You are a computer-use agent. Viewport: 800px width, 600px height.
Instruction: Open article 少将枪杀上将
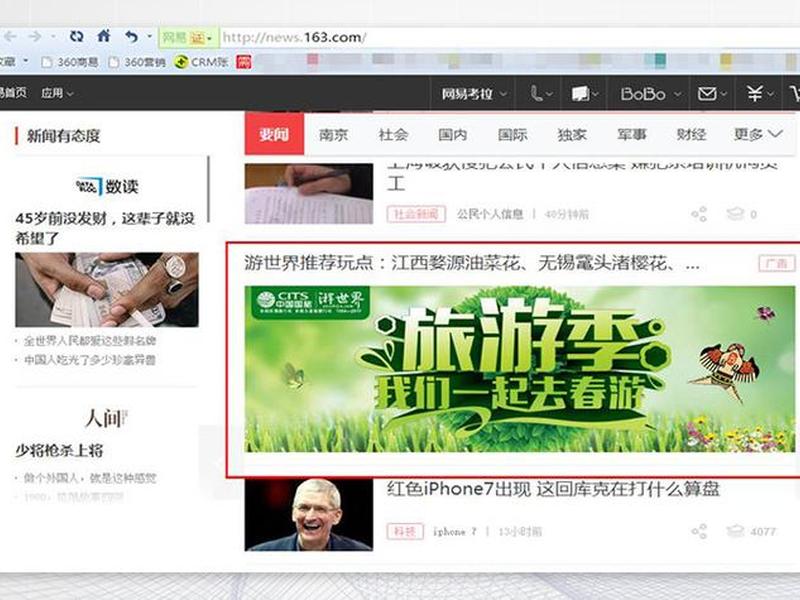(59, 451)
